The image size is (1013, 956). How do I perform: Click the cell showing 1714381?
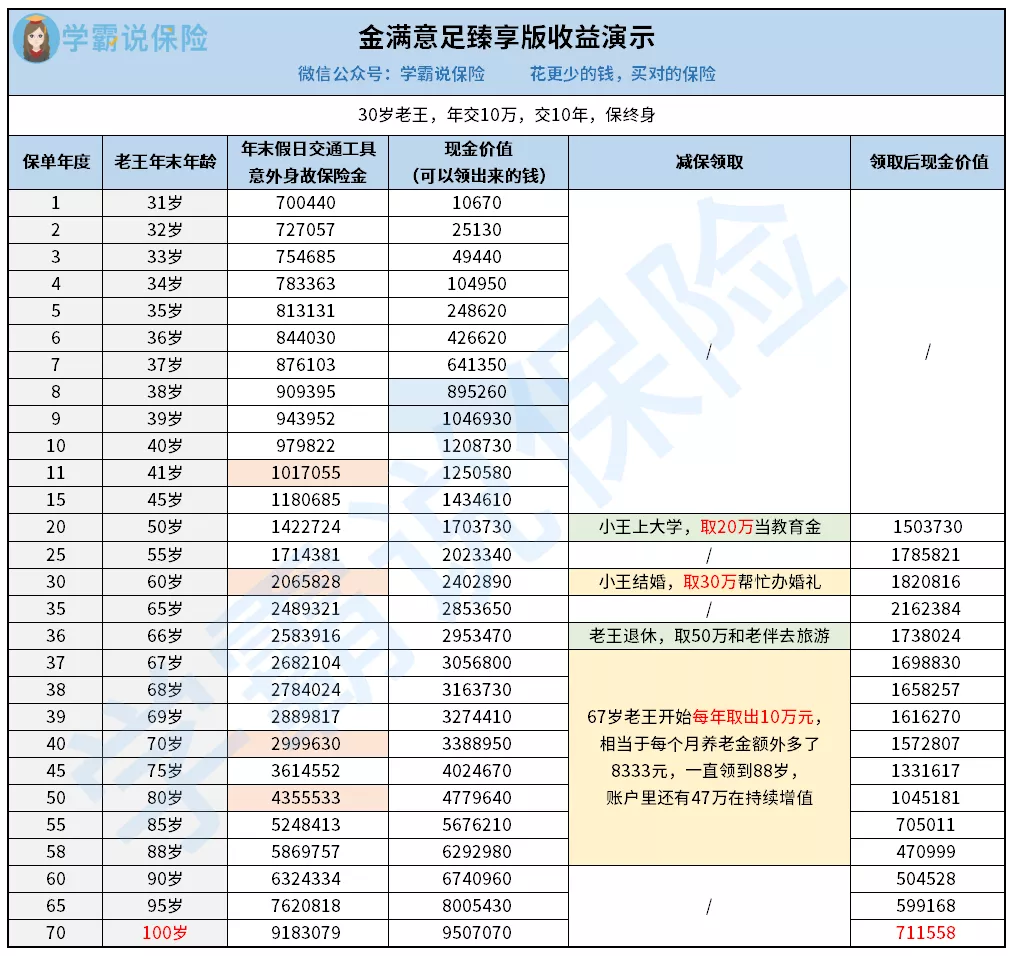click(x=306, y=555)
